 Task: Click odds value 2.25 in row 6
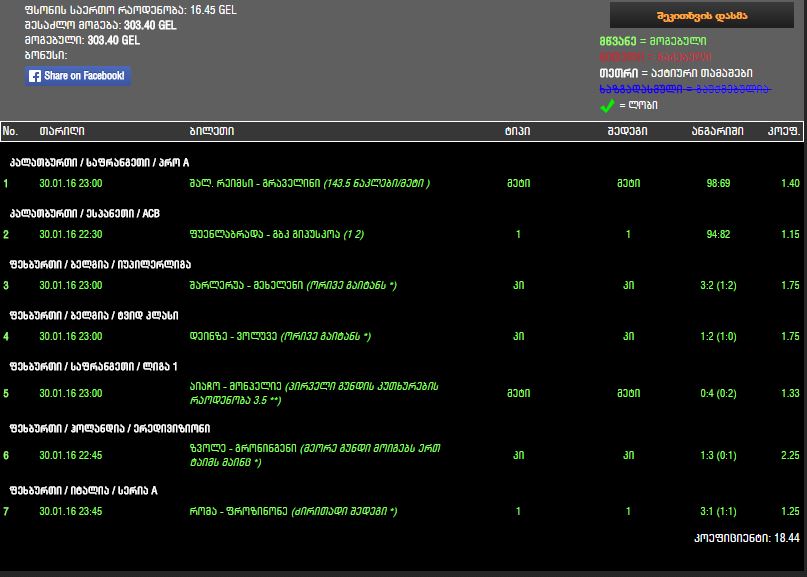point(790,455)
